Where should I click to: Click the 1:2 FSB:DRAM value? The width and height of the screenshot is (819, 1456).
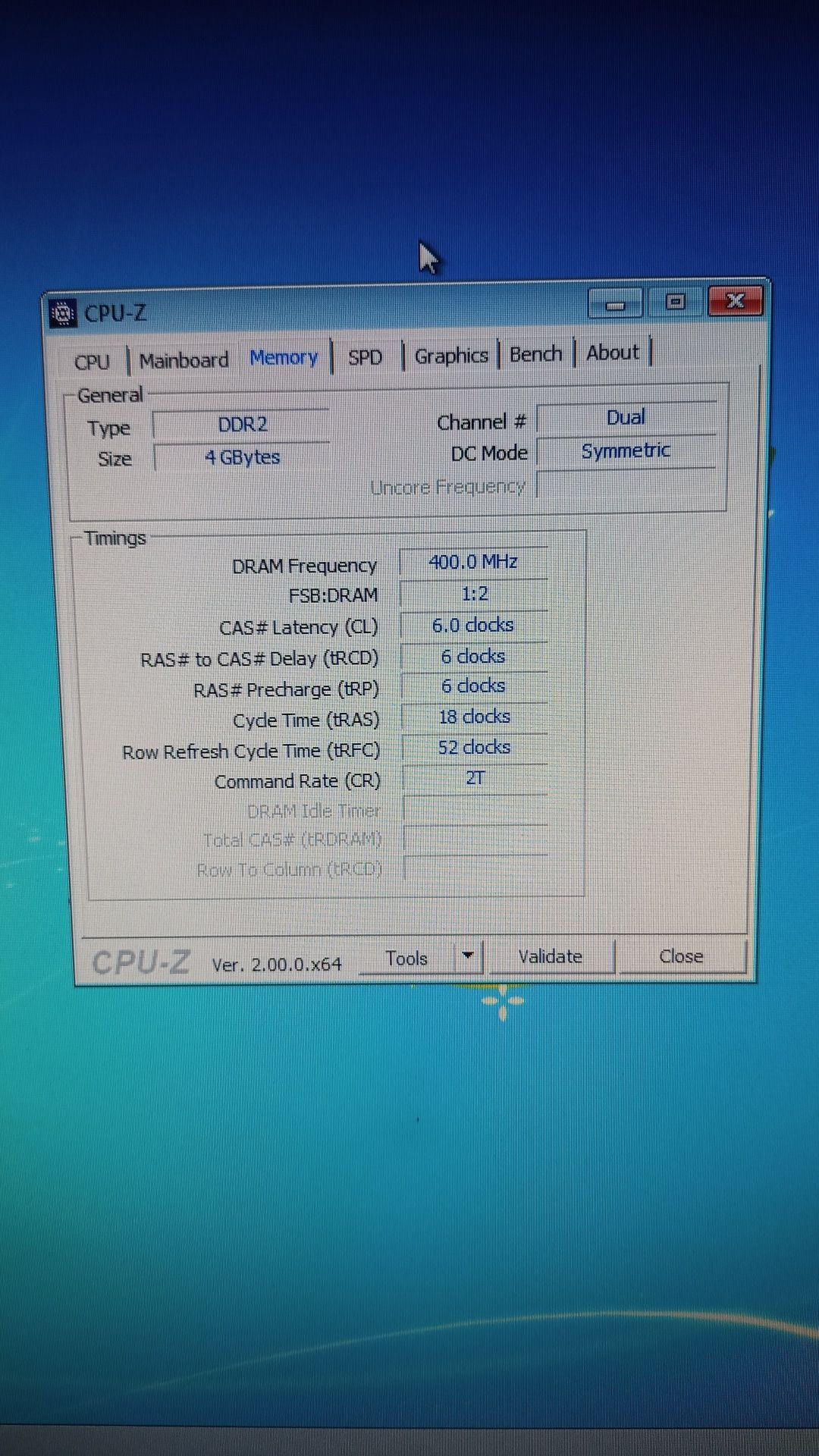(x=474, y=594)
